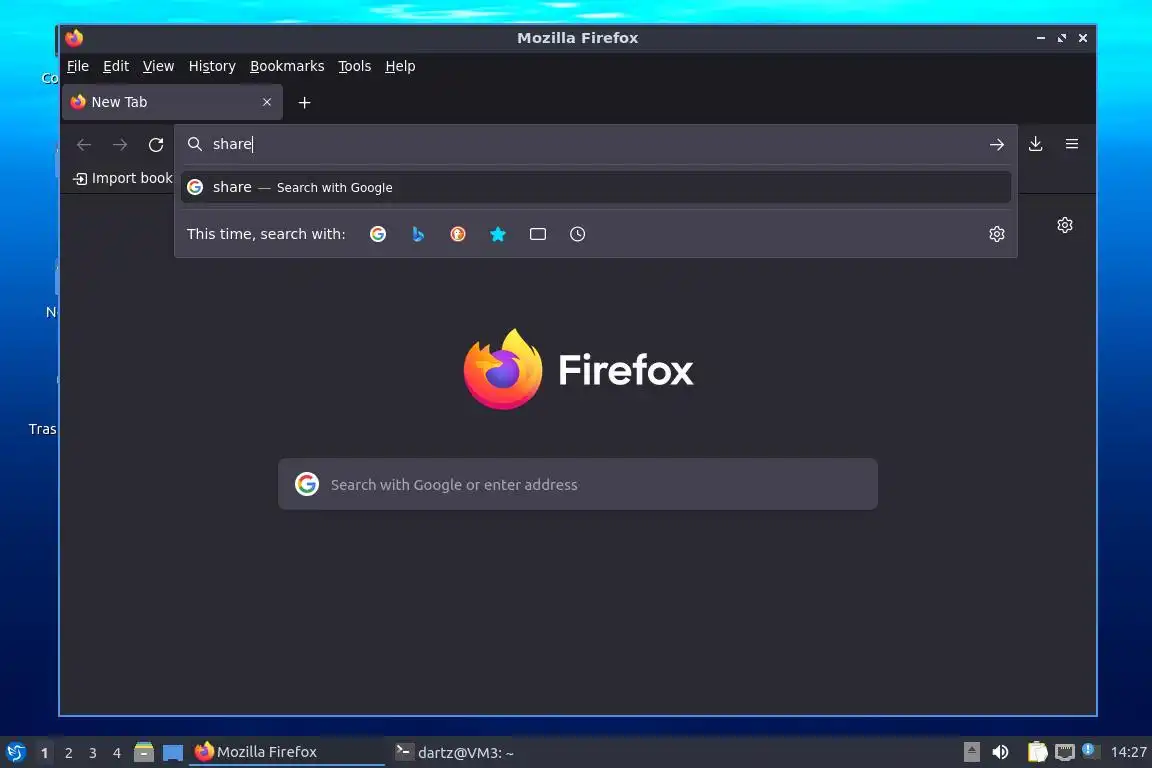
Task: Search this time with Google icon
Action: pos(378,234)
